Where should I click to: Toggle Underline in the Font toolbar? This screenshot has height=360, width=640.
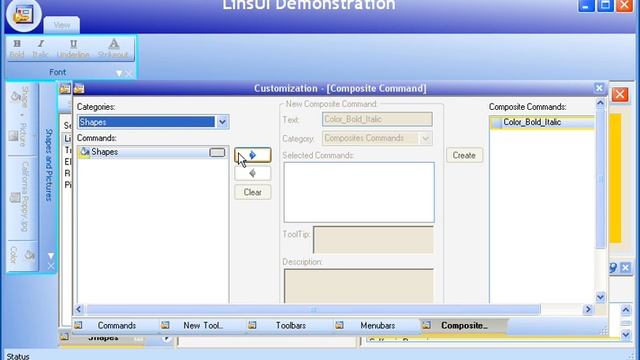[73, 48]
